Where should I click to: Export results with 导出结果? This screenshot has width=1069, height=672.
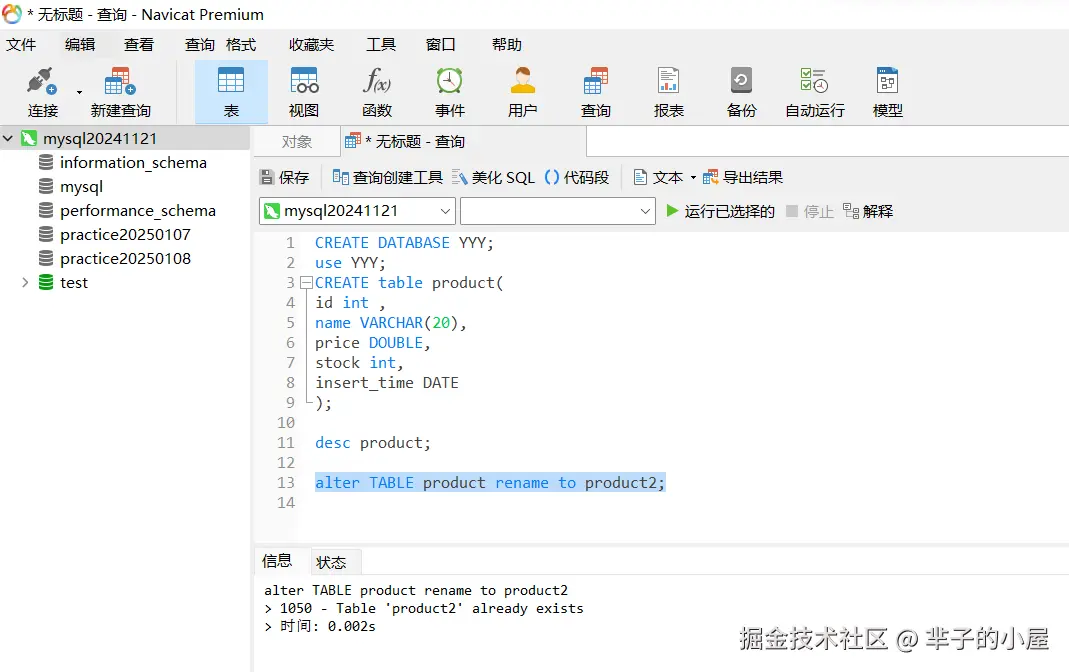743,178
